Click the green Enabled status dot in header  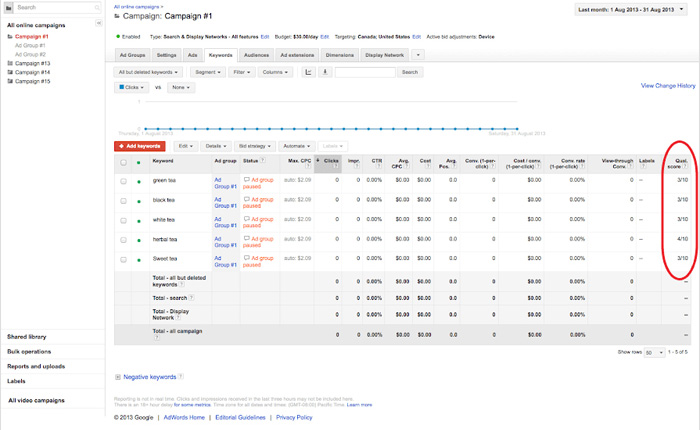tap(118, 37)
